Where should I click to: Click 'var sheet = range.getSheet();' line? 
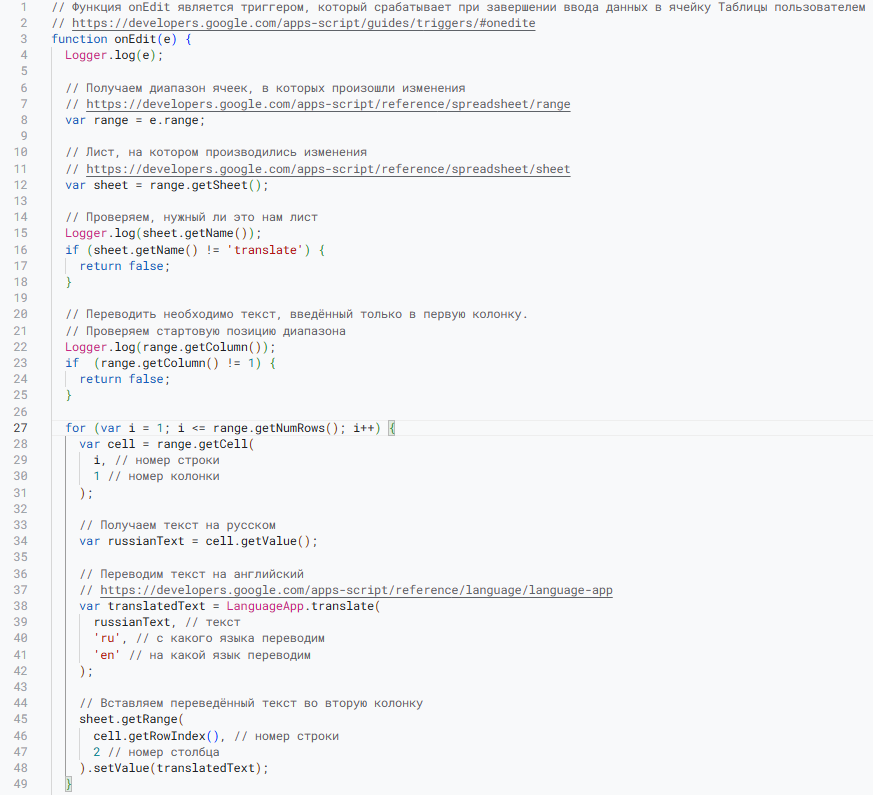[x=166, y=185]
